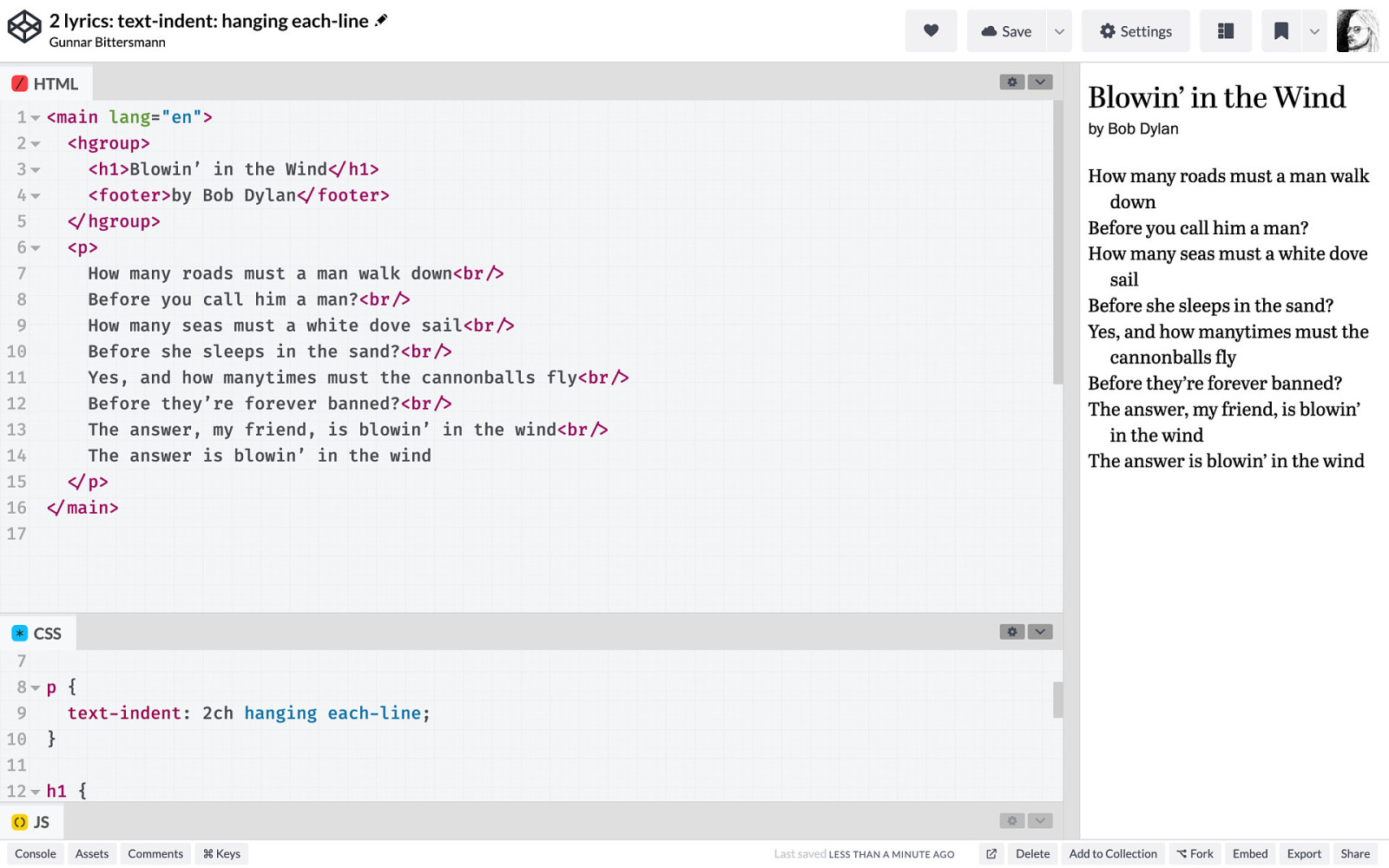Screen dimensions: 1389x868
Task: Show keyboard shortcuts with Keys button
Action: click(221, 854)
